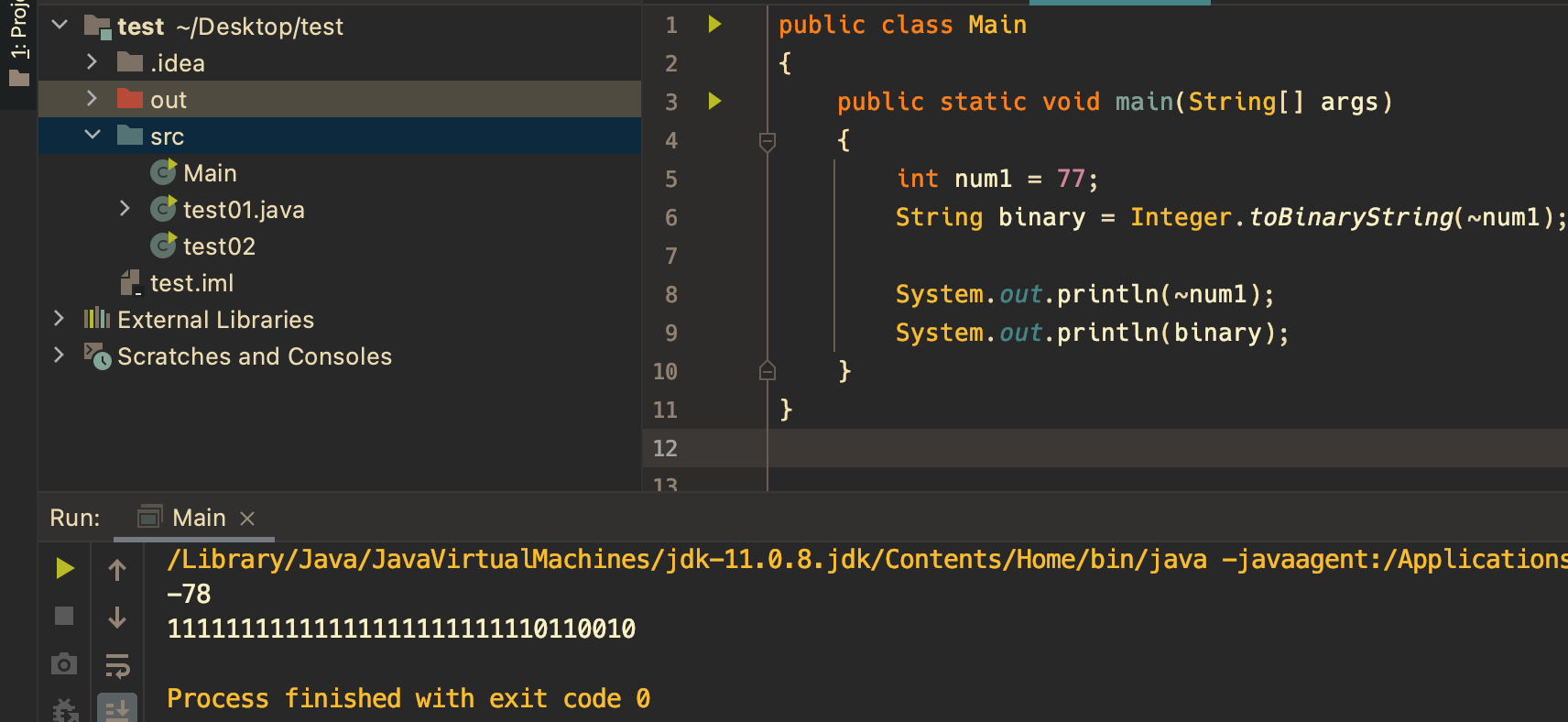Select the test.iml file
Image resolution: width=1568 pixels, height=722 pixels.
click(191, 283)
